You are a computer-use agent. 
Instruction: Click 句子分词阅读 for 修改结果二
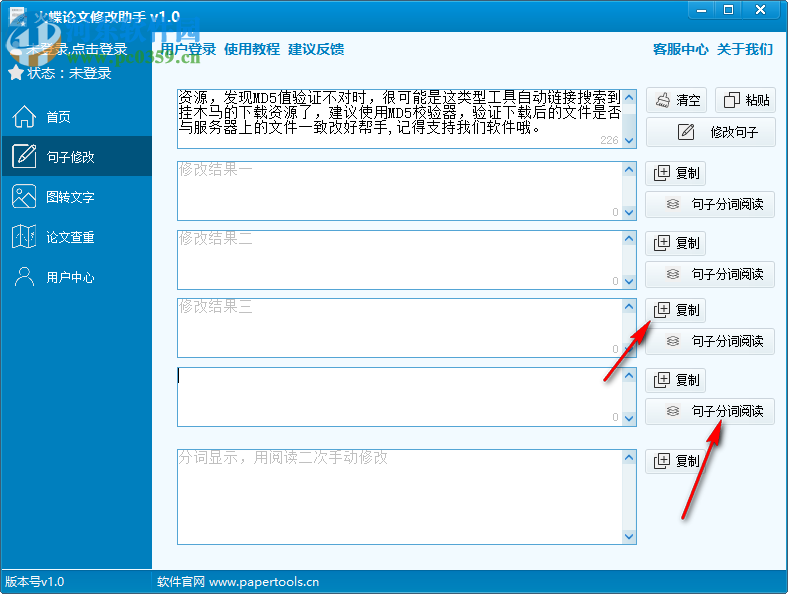coord(710,274)
